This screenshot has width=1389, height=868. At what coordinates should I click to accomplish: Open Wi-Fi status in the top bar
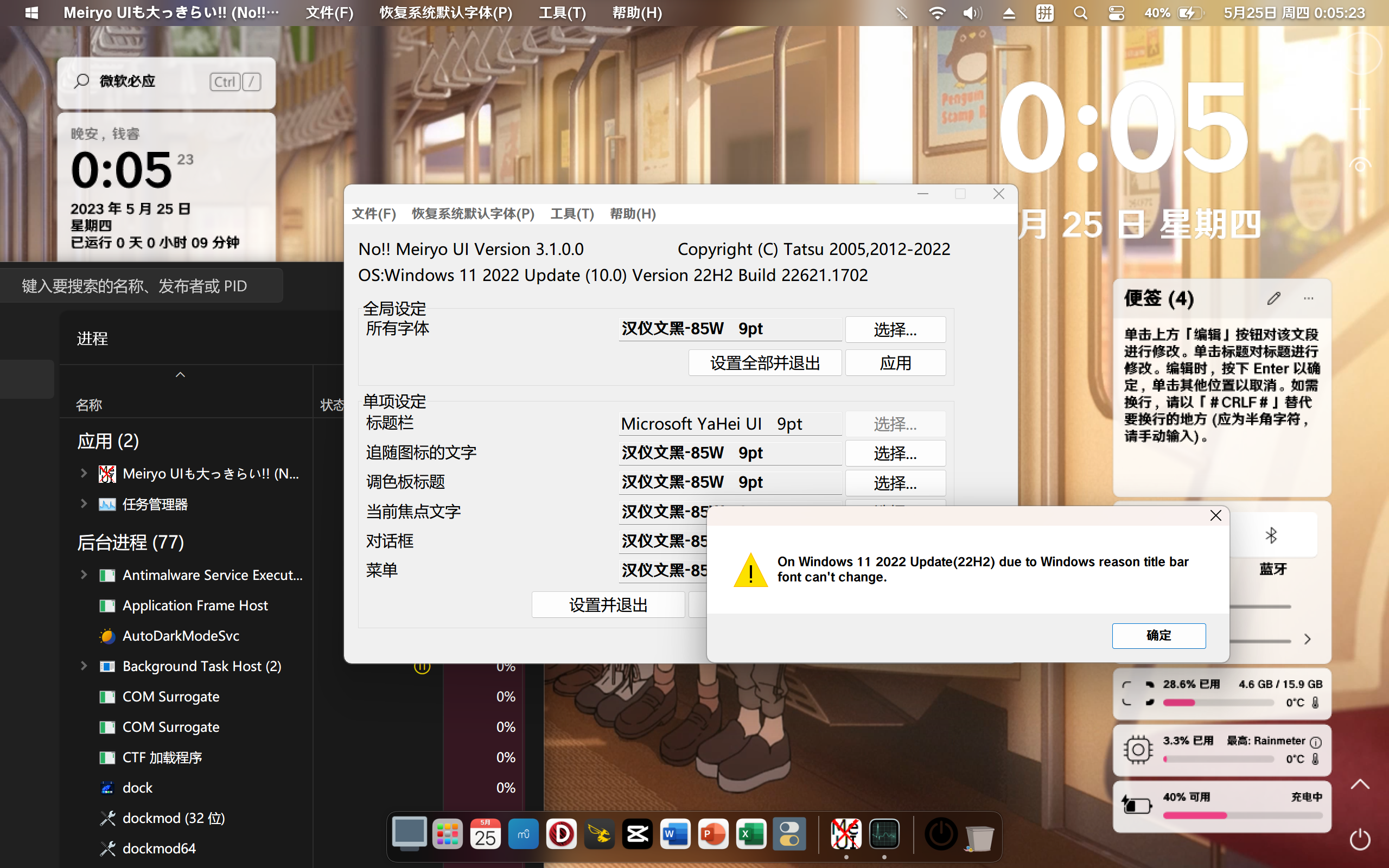[x=936, y=12]
